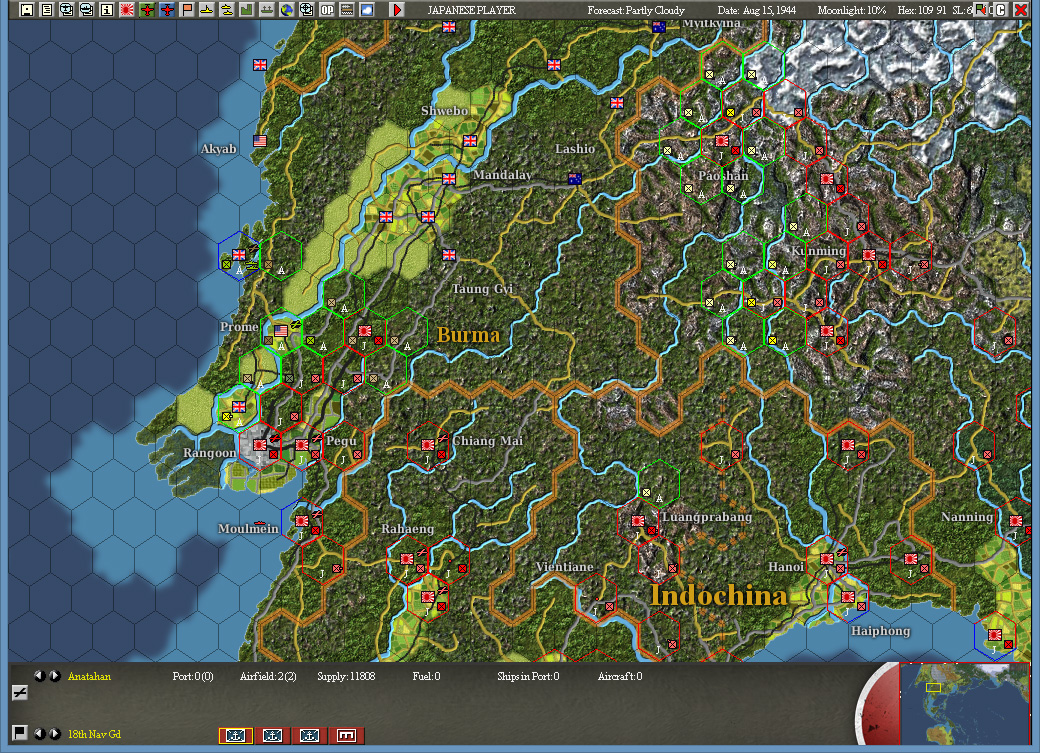
Task: Select the third anchor unit counter
Action: click(309, 735)
